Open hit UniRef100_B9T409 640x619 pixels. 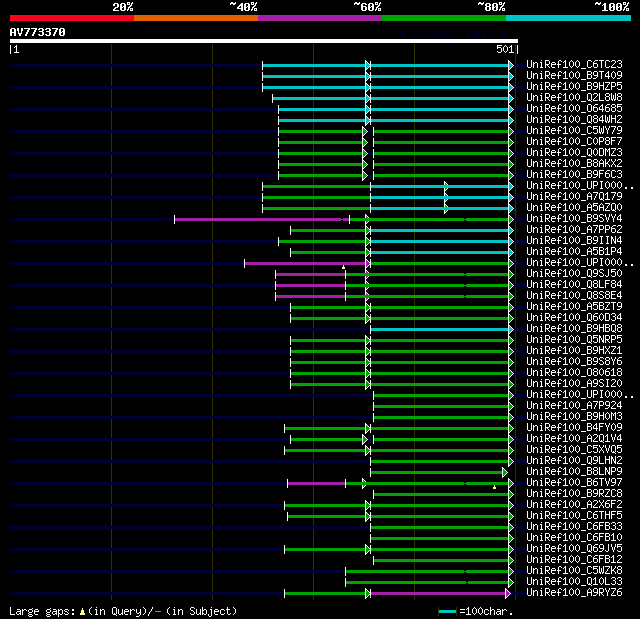(x=574, y=75)
